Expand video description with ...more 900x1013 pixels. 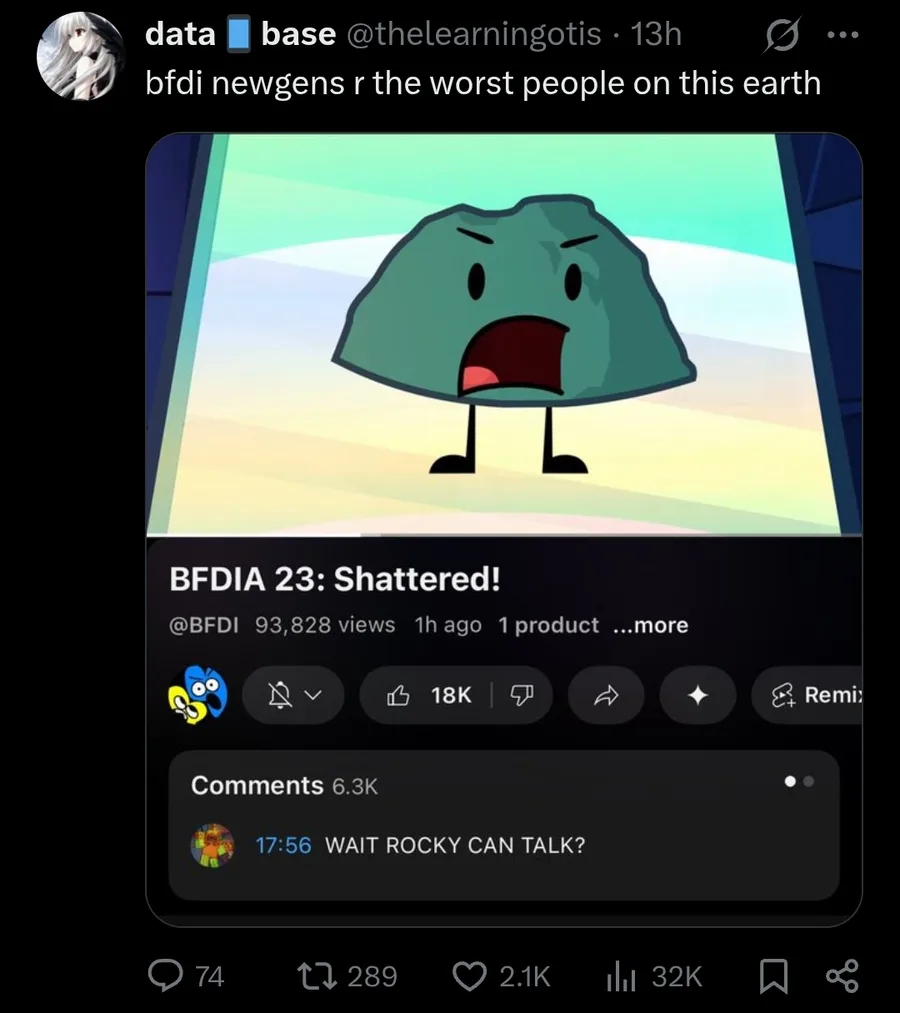(651, 625)
